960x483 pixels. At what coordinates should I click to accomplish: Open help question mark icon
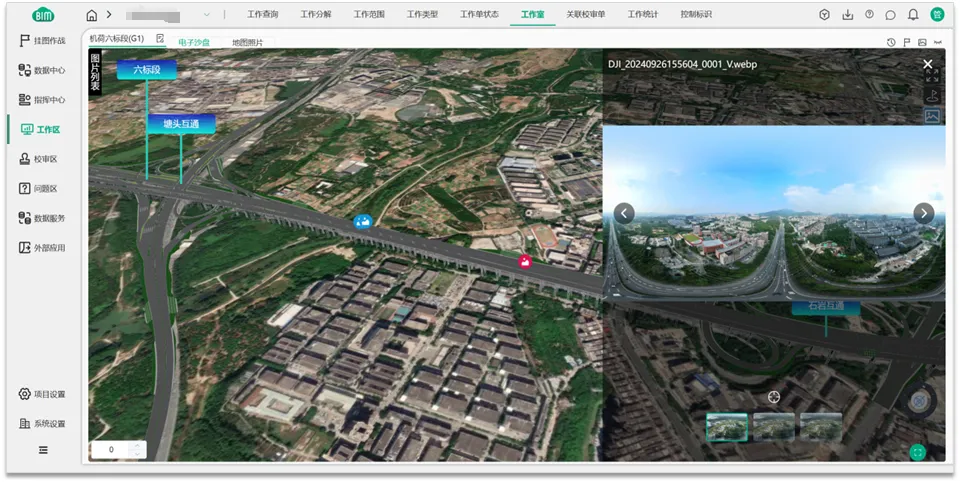pyautogui.click(x=869, y=15)
